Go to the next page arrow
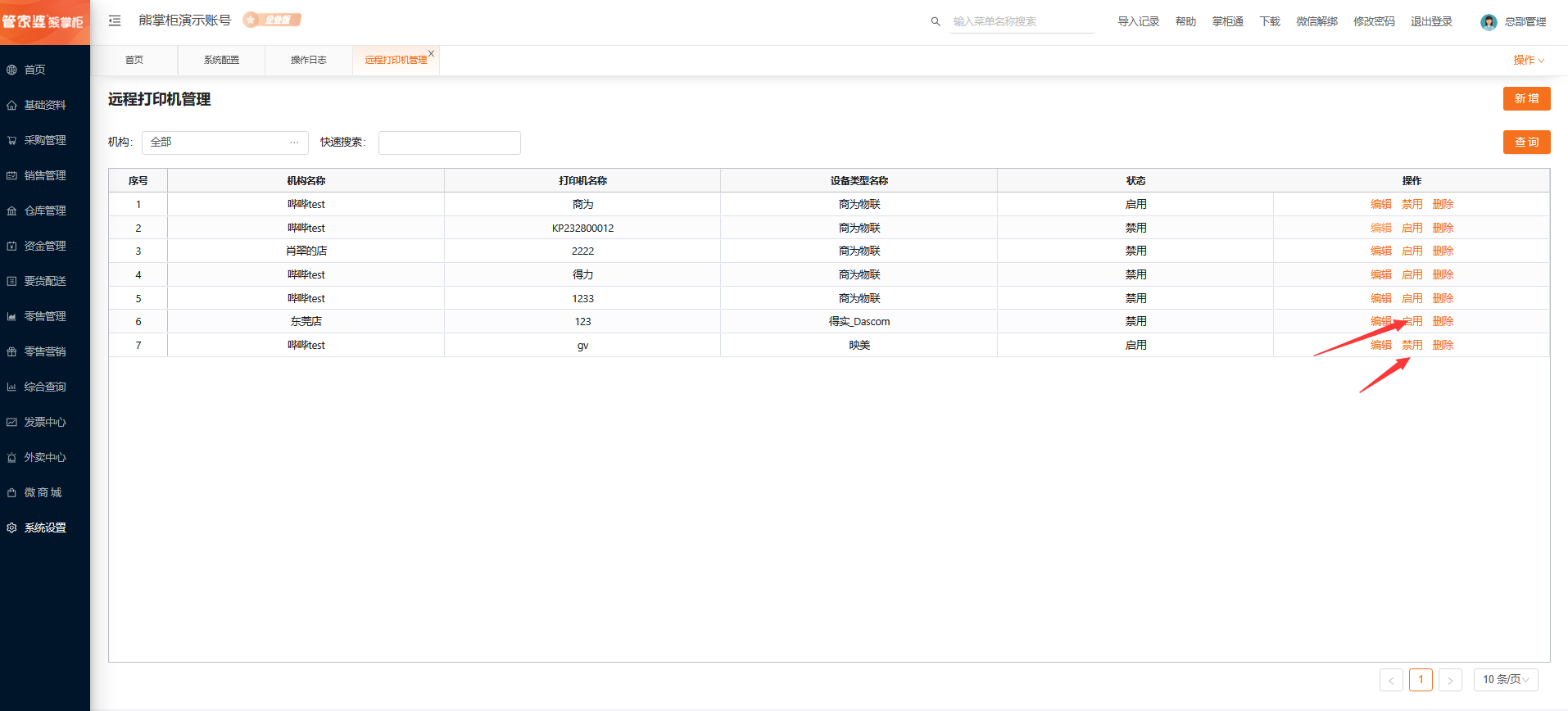This screenshot has height=711, width=1568. [1450, 680]
